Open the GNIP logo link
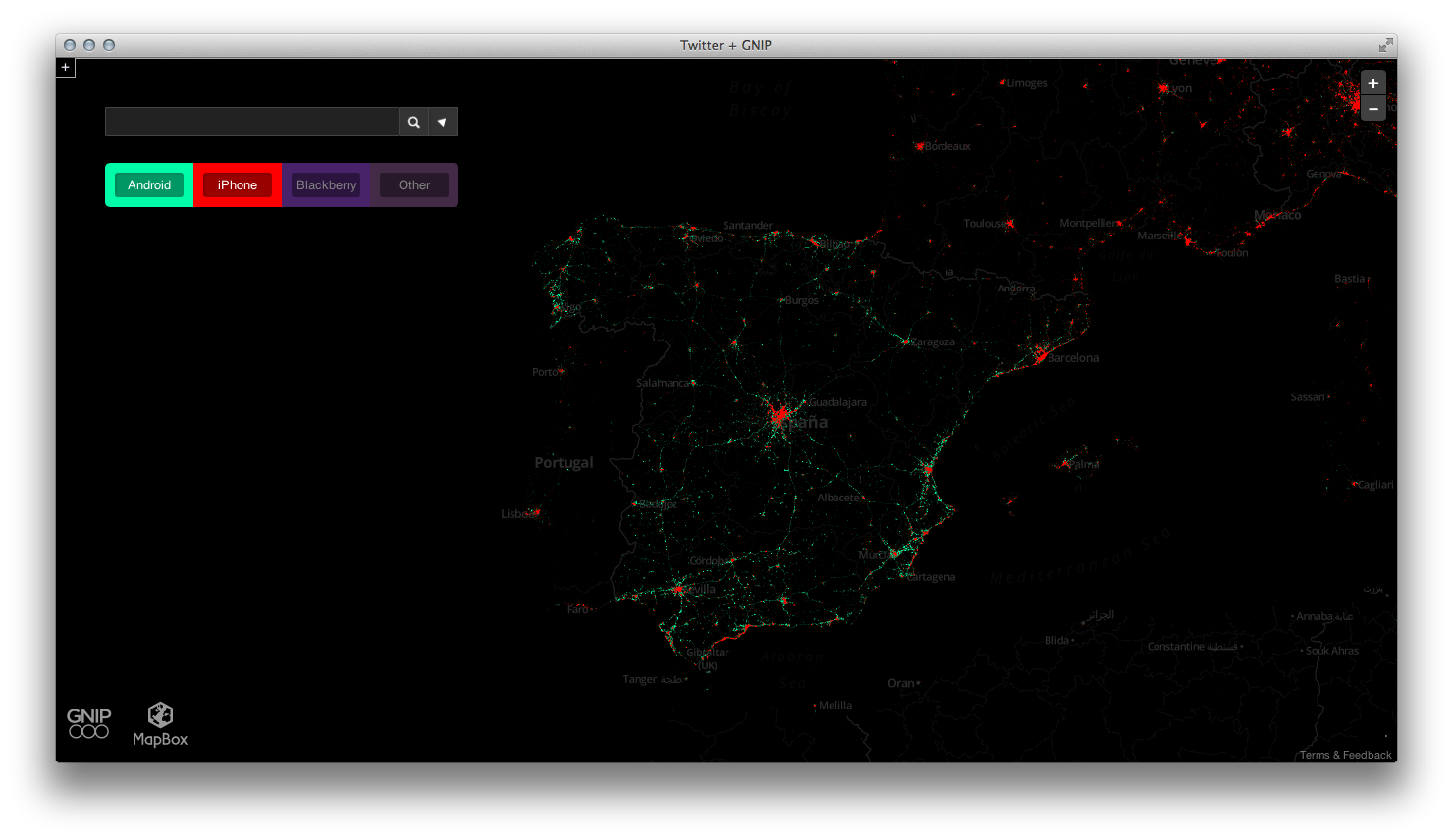1453x840 pixels. 88,723
